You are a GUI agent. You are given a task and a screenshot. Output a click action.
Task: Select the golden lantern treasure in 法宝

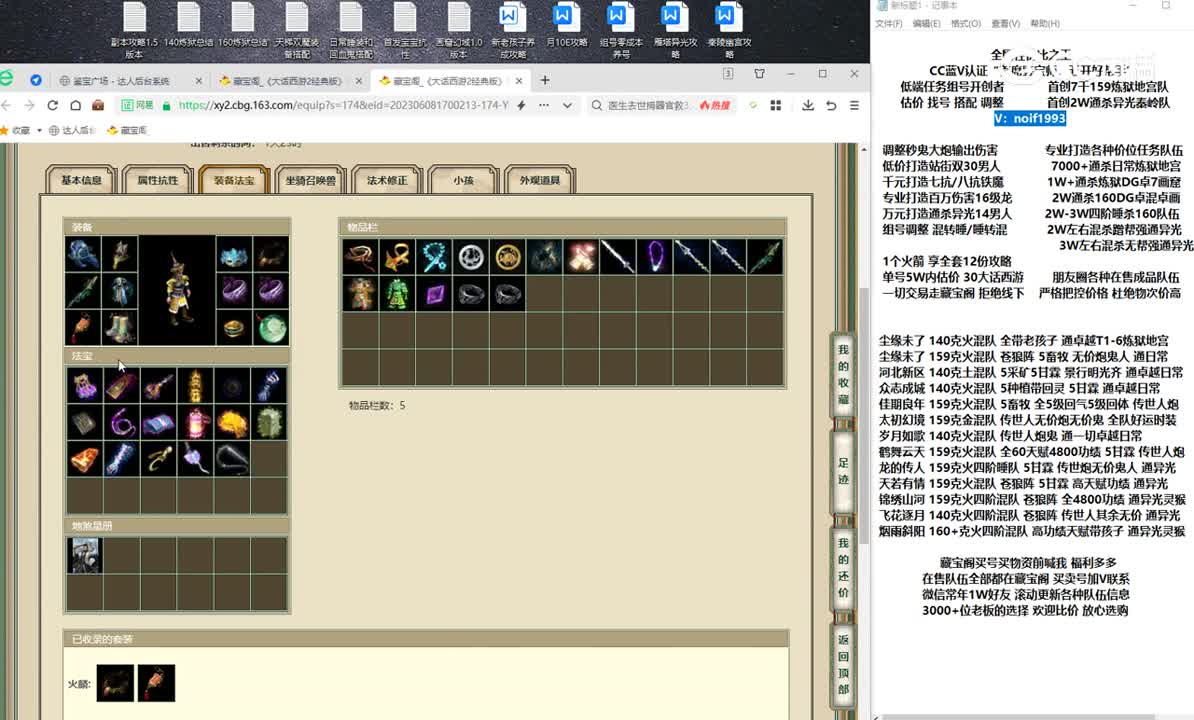coord(196,386)
